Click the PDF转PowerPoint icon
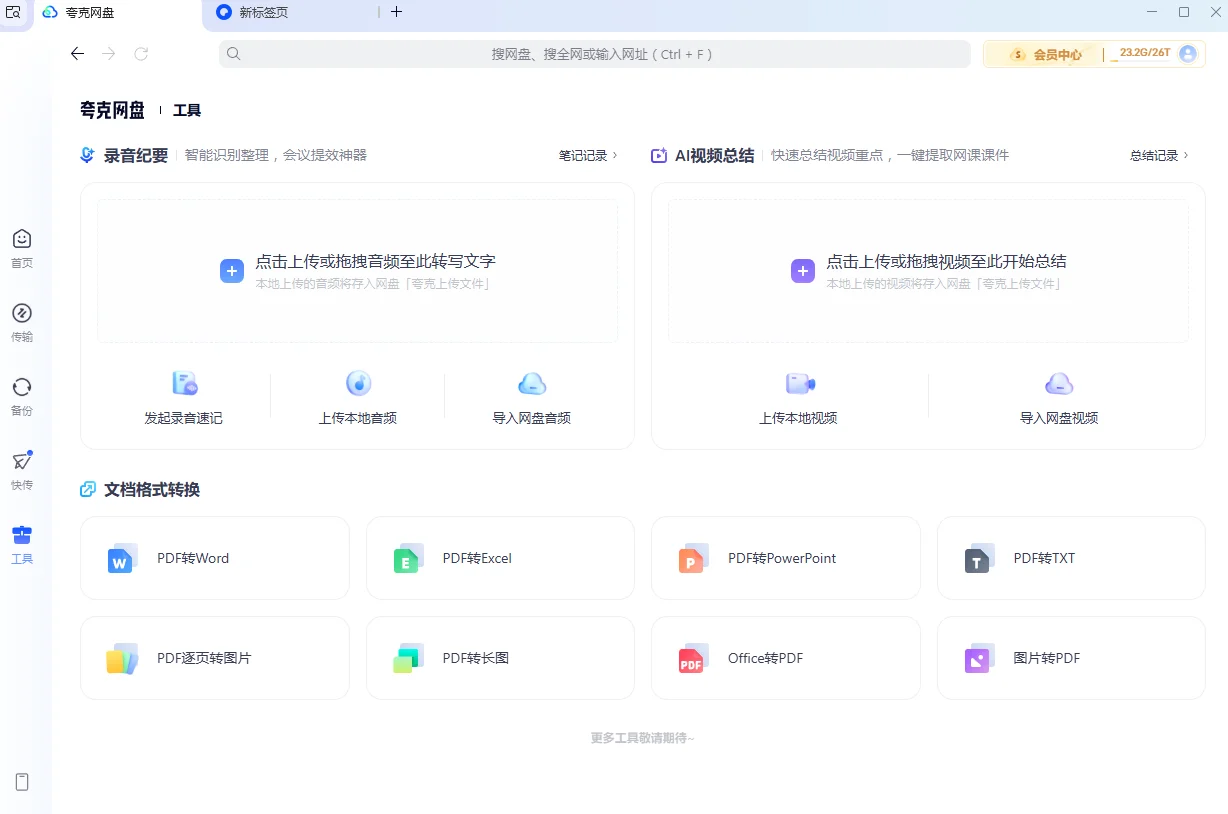The image size is (1228, 814). (693, 558)
